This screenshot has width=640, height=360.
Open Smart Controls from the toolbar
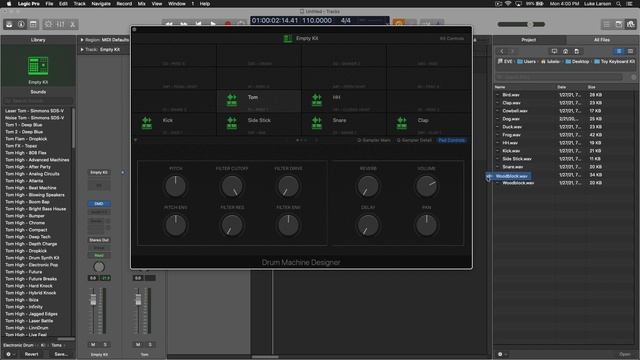click(x=48, y=24)
